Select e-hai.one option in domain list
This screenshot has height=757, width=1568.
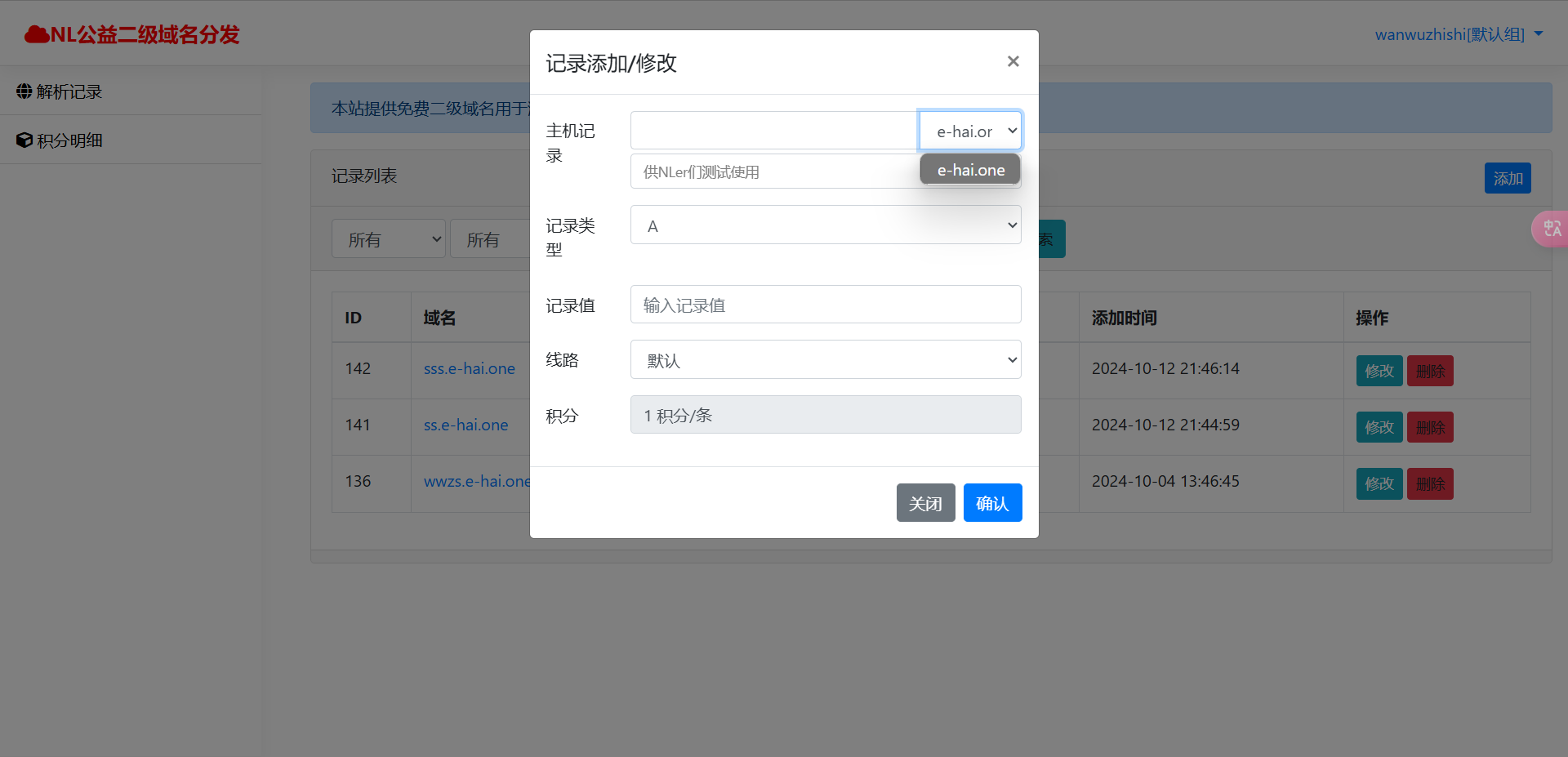point(970,170)
